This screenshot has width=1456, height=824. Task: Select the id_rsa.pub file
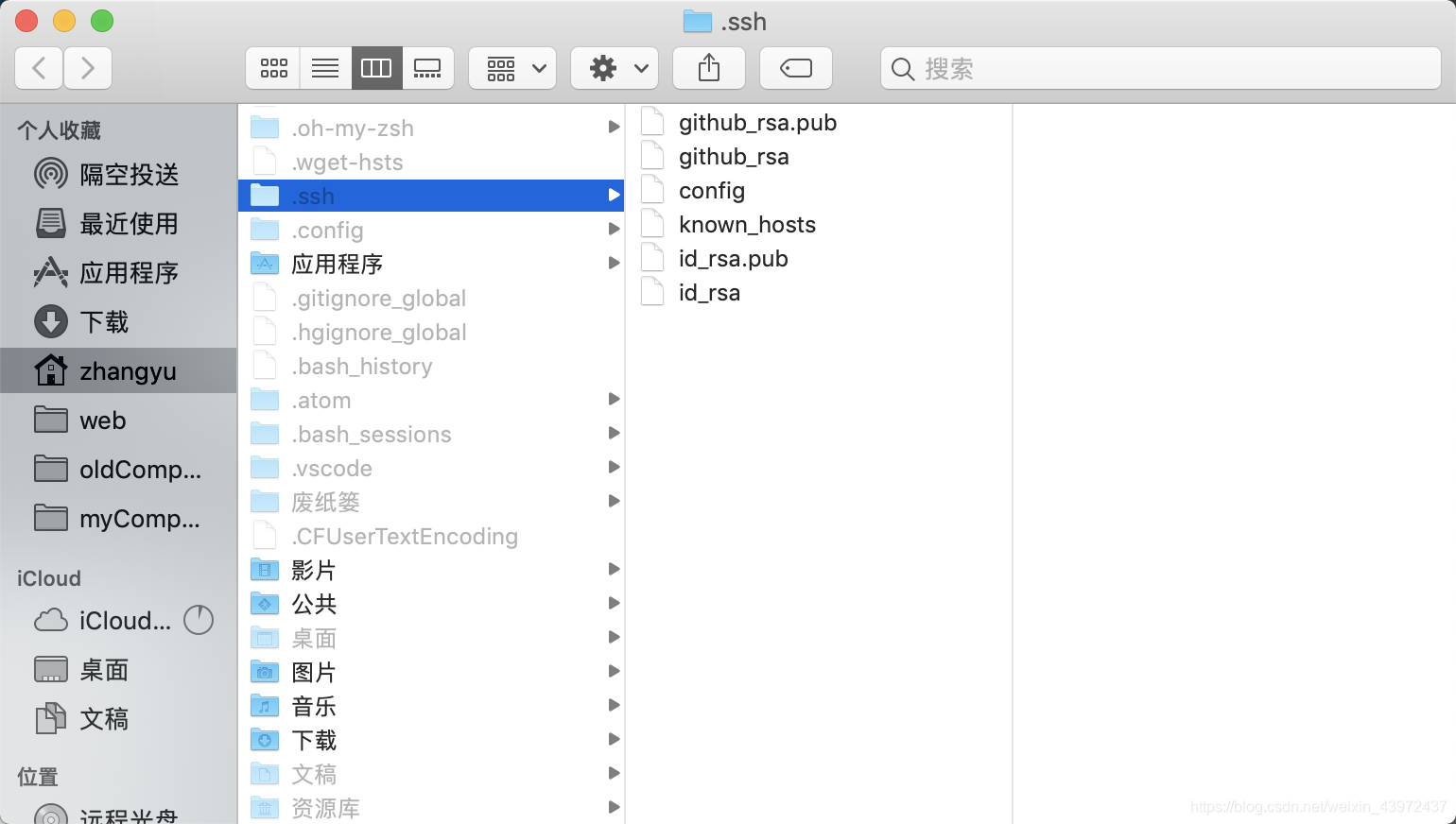(819, 258)
